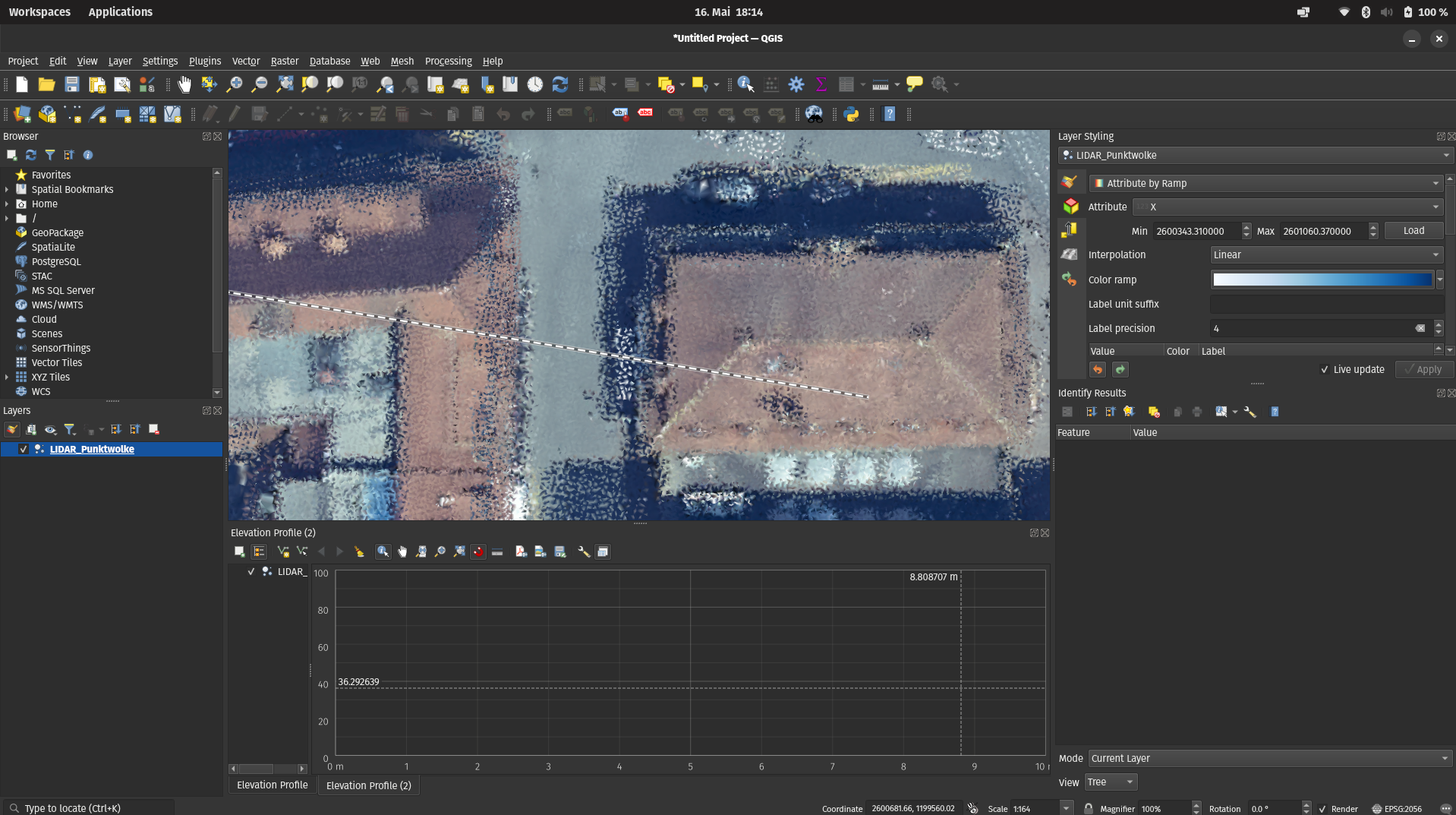This screenshot has width=1456, height=815.
Task: Click the Elevation Profile layer list scrollbar
Action: pyautogui.click(x=267, y=769)
